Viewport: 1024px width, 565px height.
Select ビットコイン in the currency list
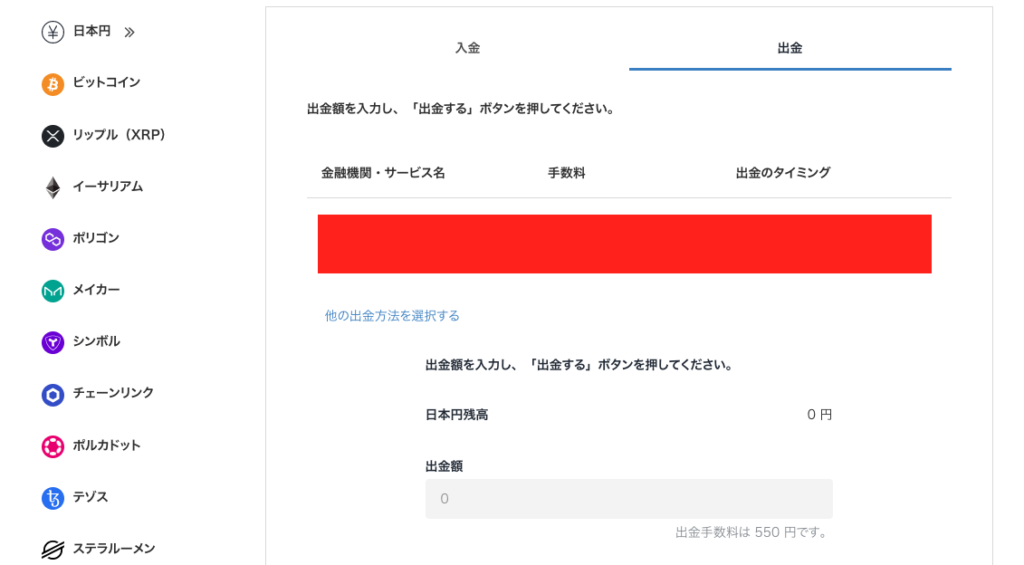106,82
